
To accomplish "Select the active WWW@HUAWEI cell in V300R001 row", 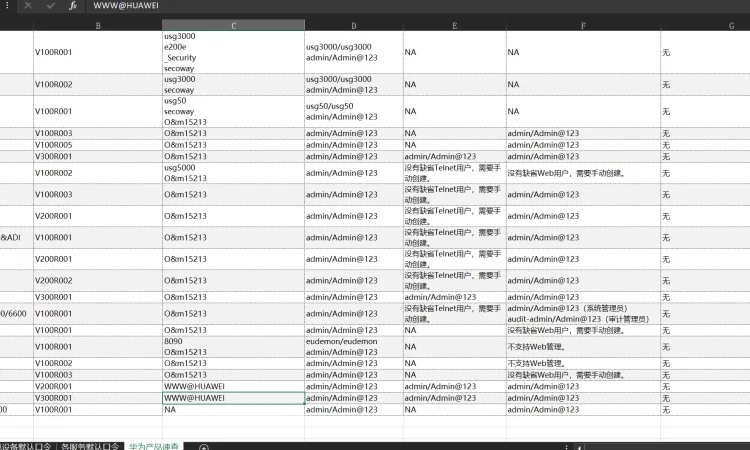I will (233, 398).
